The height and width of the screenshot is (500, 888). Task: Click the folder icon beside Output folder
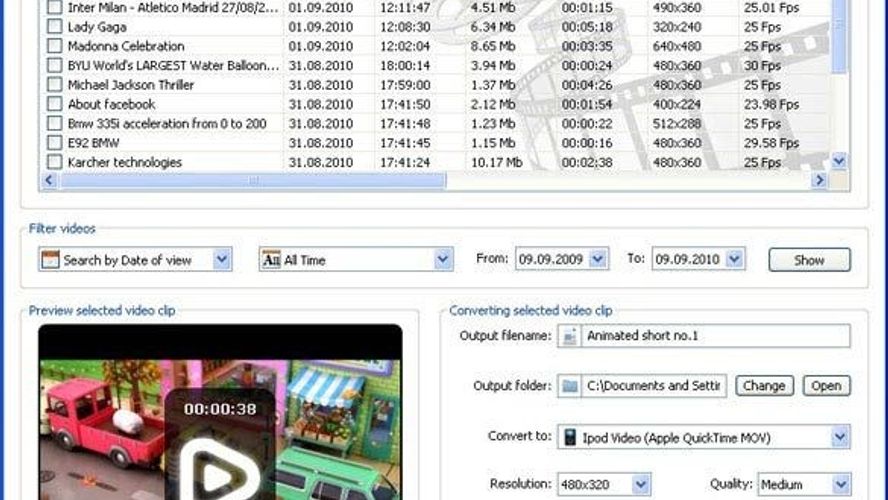[x=570, y=386]
